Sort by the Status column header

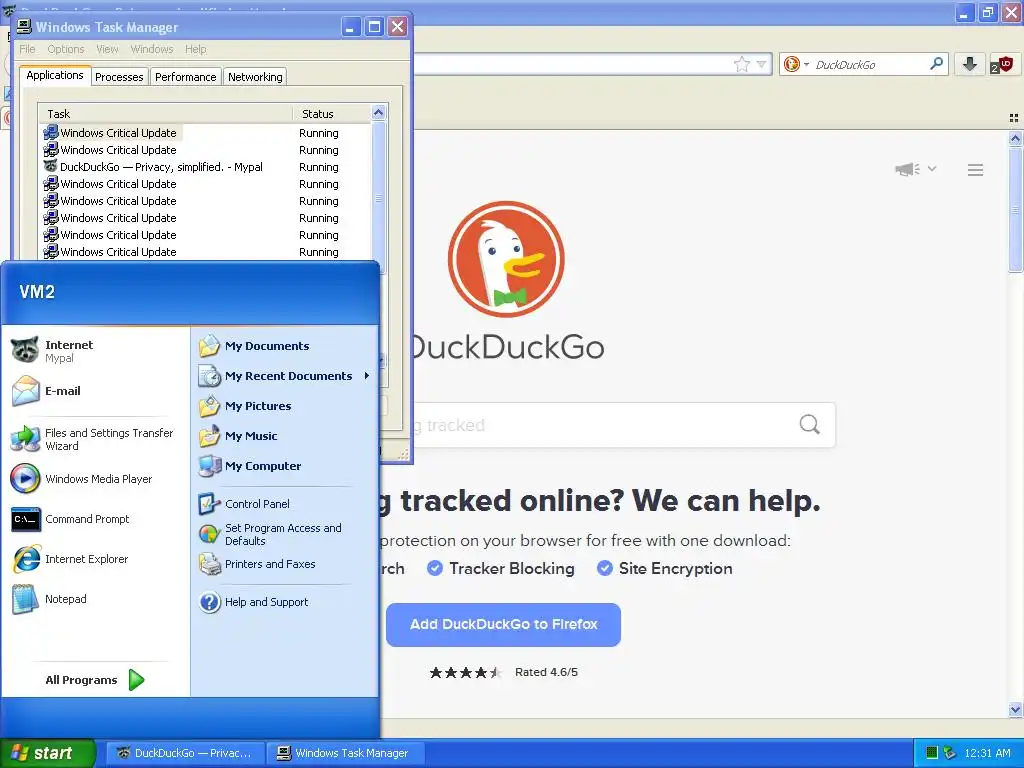[x=332, y=114]
